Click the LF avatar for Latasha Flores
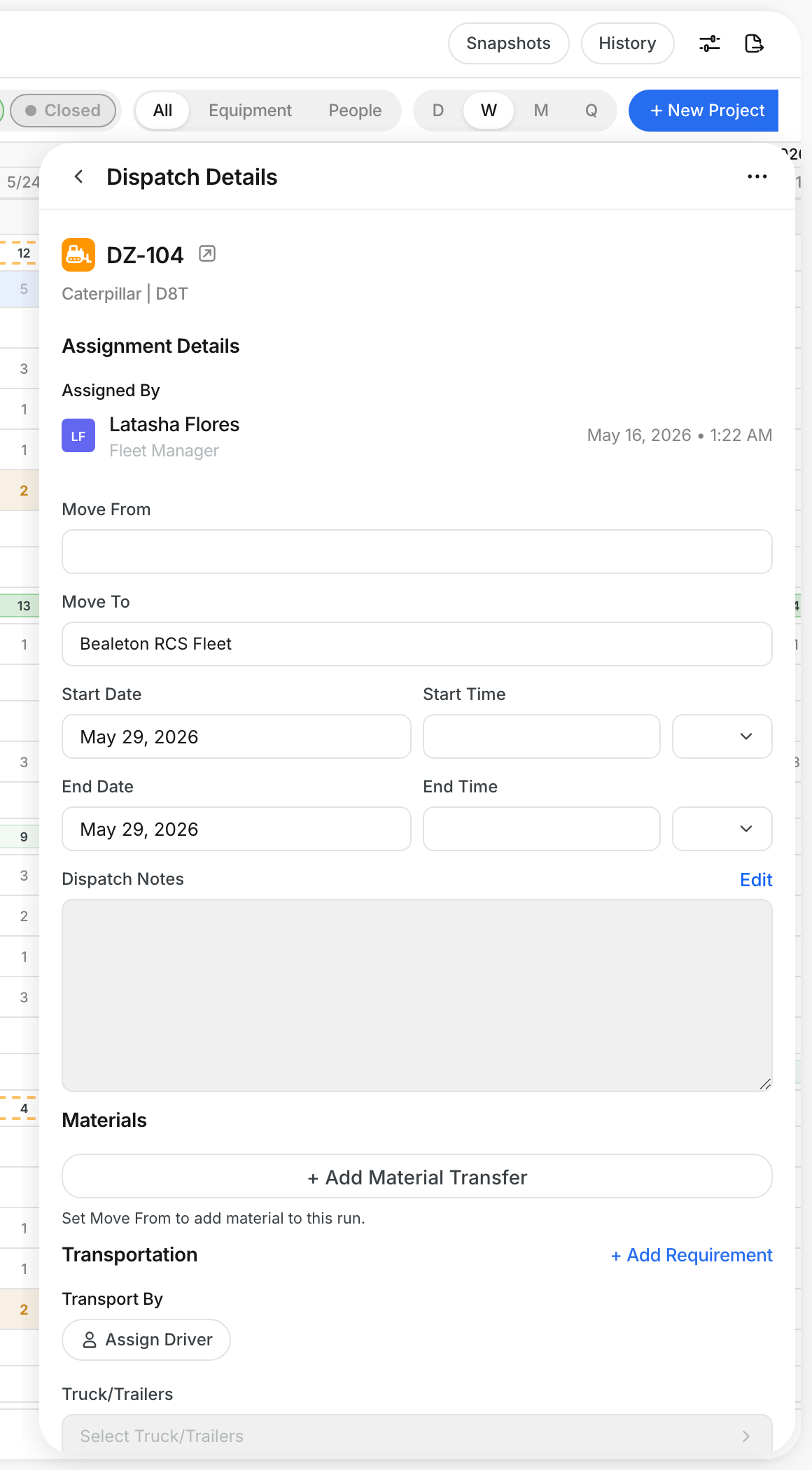The width and height of the screenshot is (812, 1470). pyautogui.click(x=78, y=436)
